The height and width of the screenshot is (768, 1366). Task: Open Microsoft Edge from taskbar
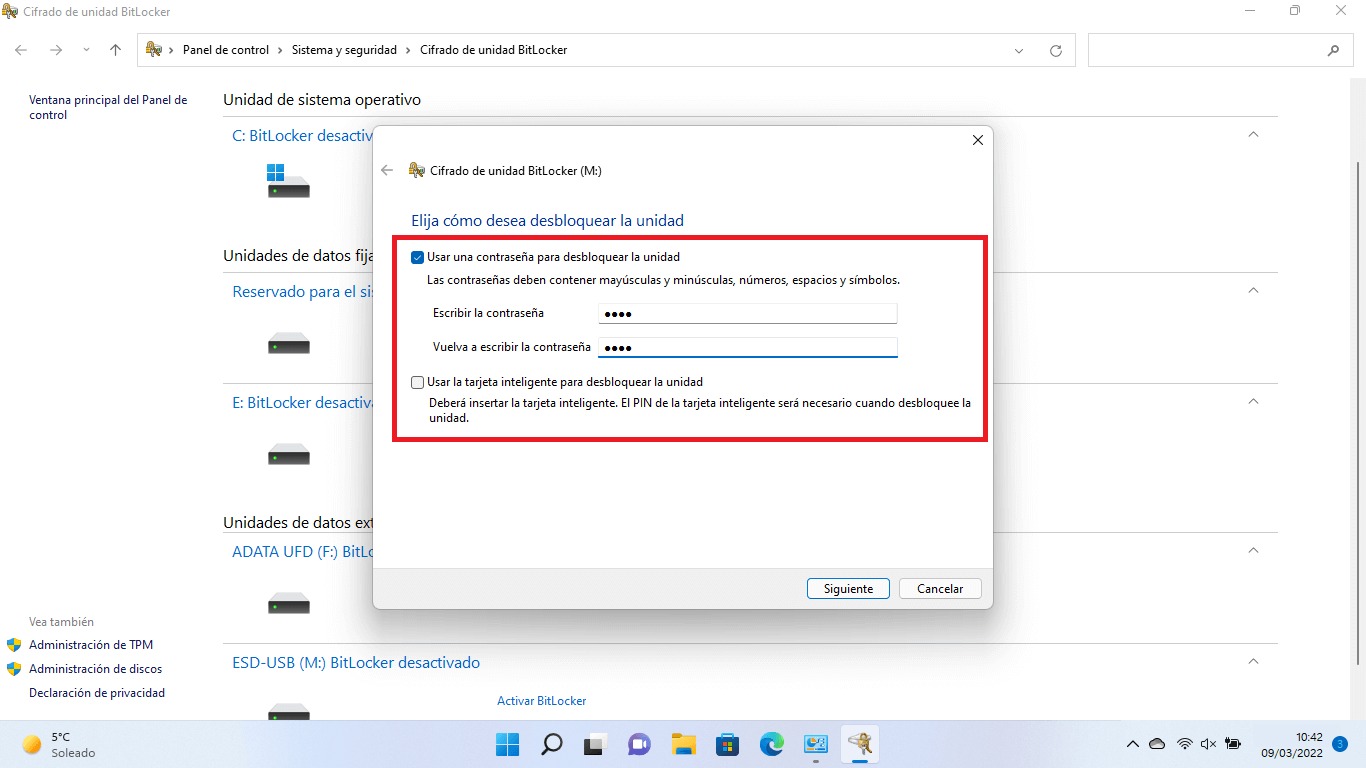coord(771,744)
